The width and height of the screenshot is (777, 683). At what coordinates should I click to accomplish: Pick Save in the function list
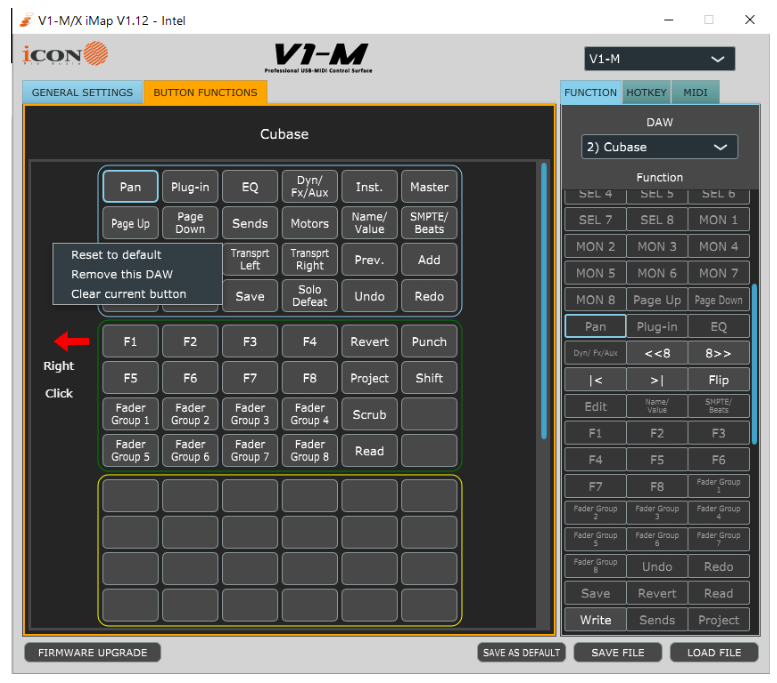pos(595,593)
